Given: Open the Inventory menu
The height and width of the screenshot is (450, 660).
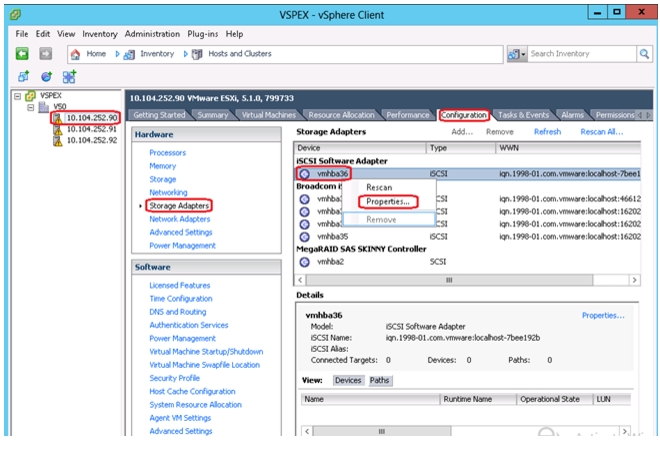Looking at the screenshot, I should [100, 34].
